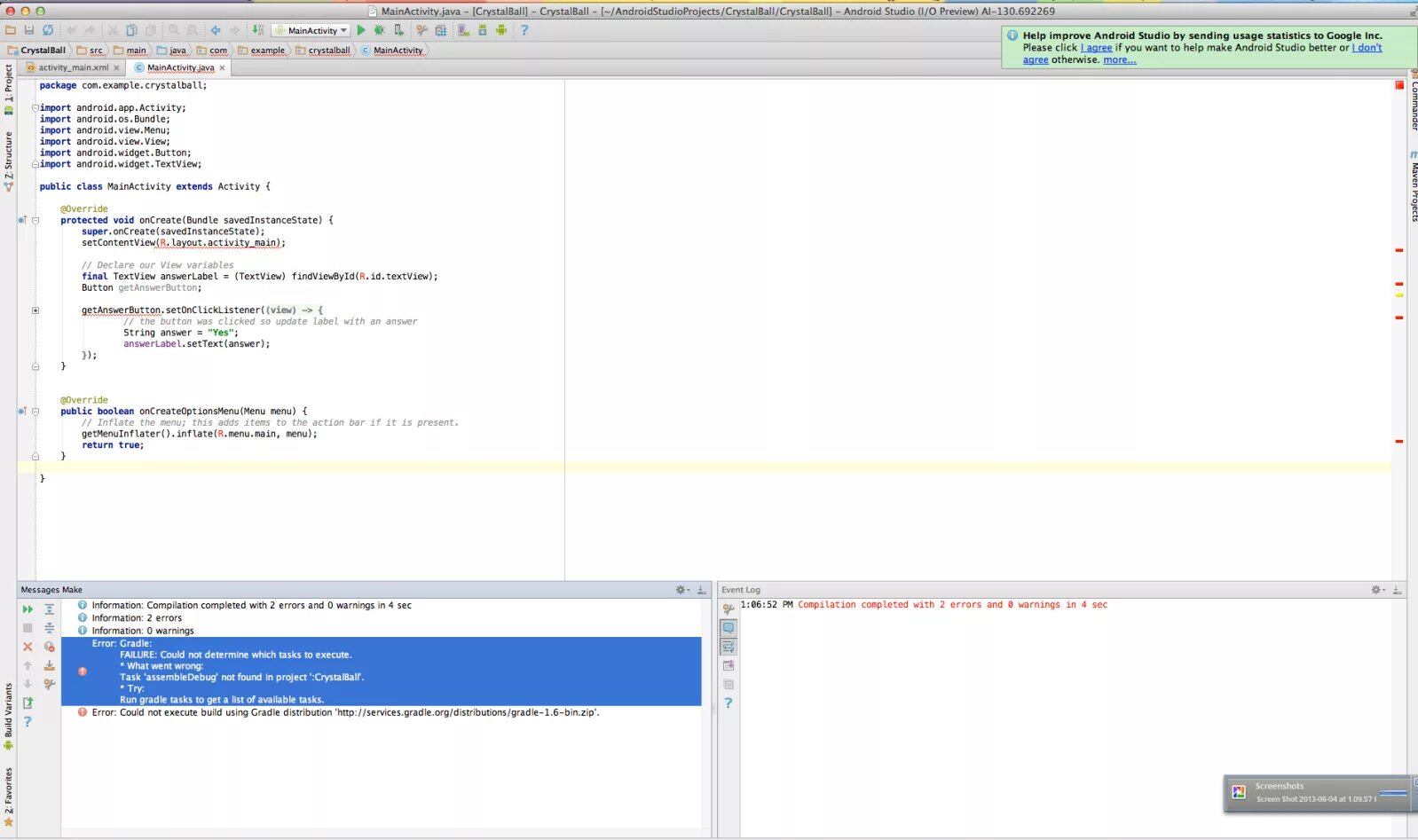Open the Project Structure icon
The image size is (1418, 840).
(441, 30)
